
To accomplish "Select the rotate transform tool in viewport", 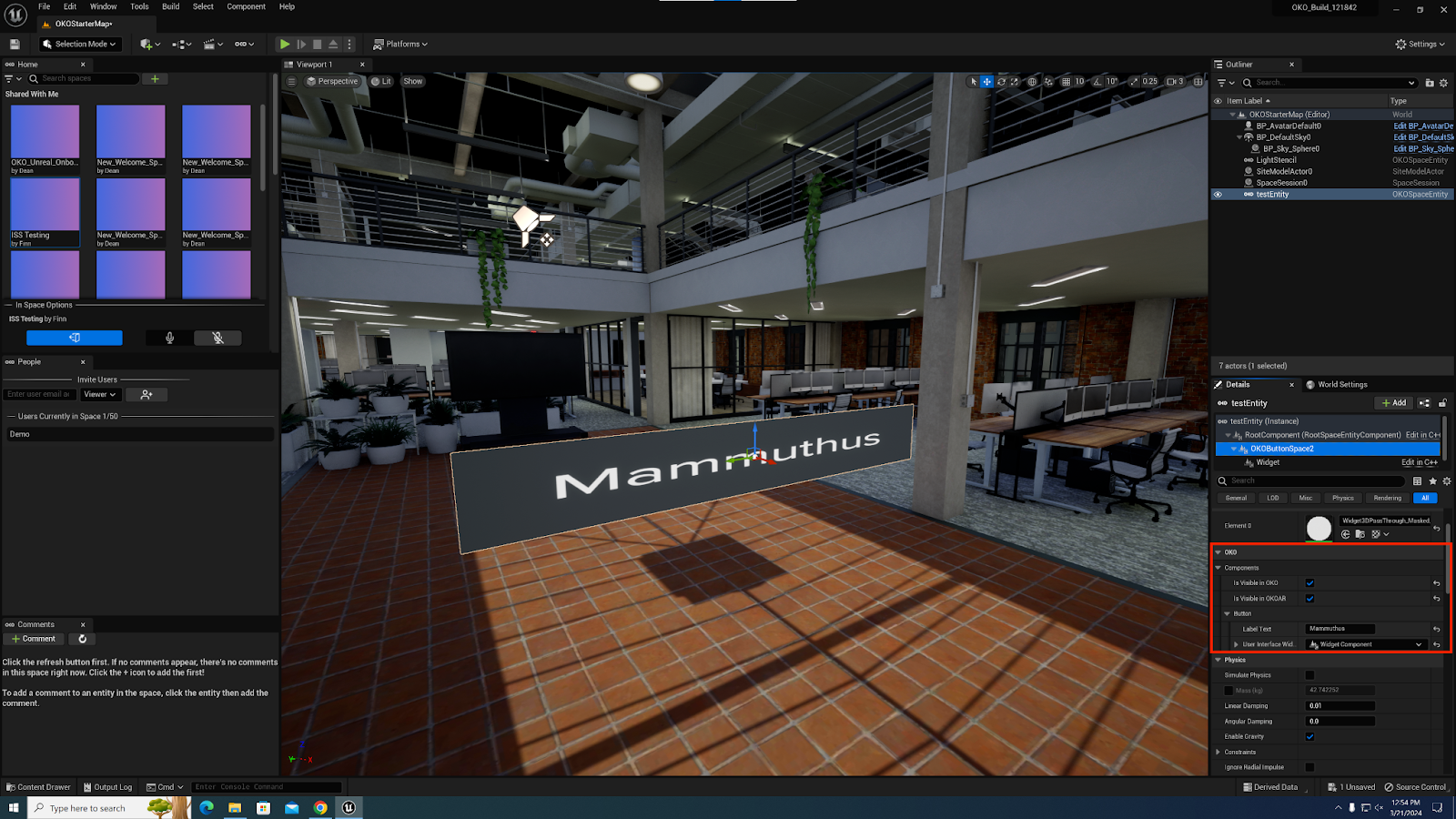I will click(1001, 82).
